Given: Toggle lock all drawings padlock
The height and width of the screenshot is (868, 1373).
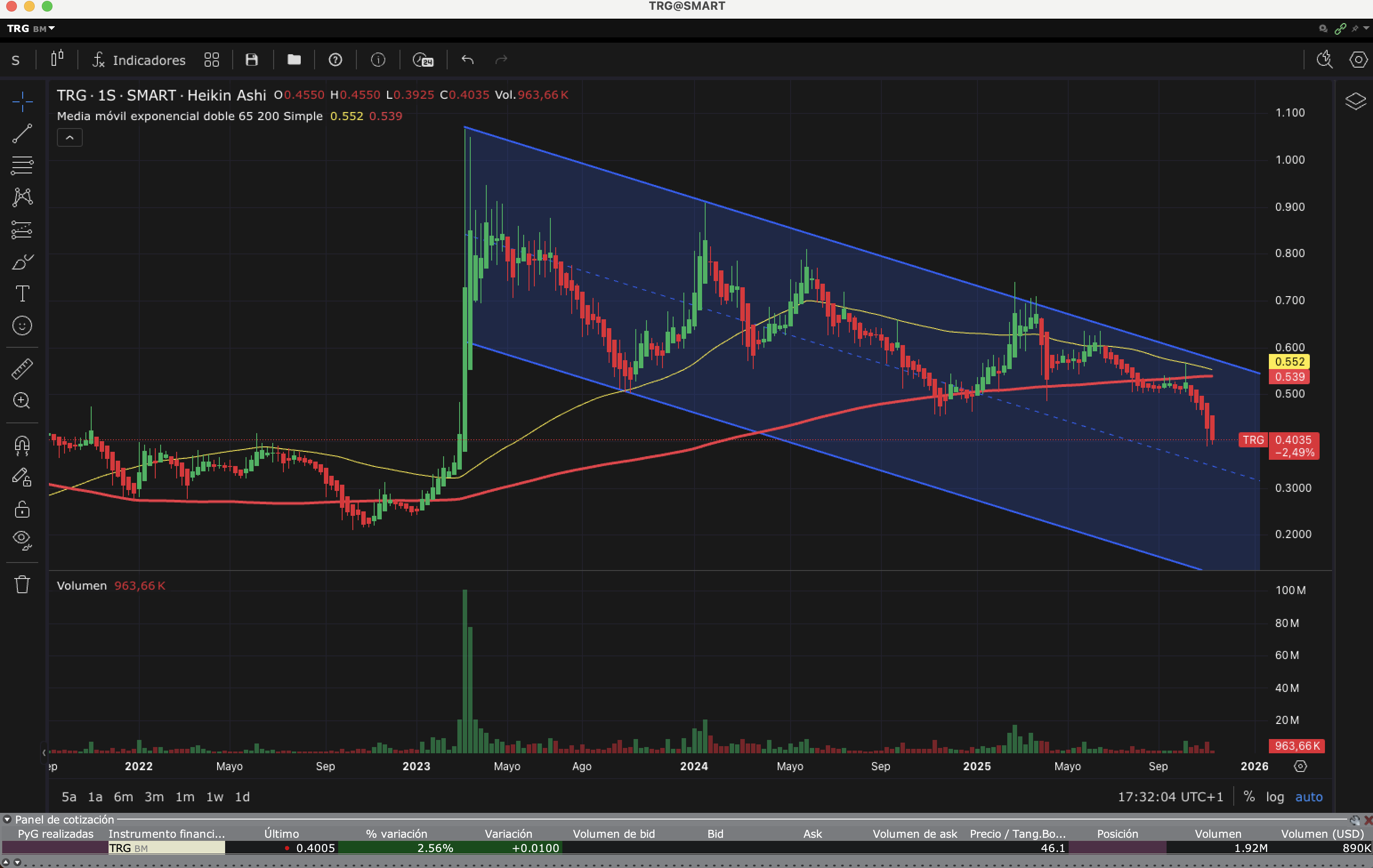Looking at the screenshot, I should pyautogui.click(x=22, y=508).
